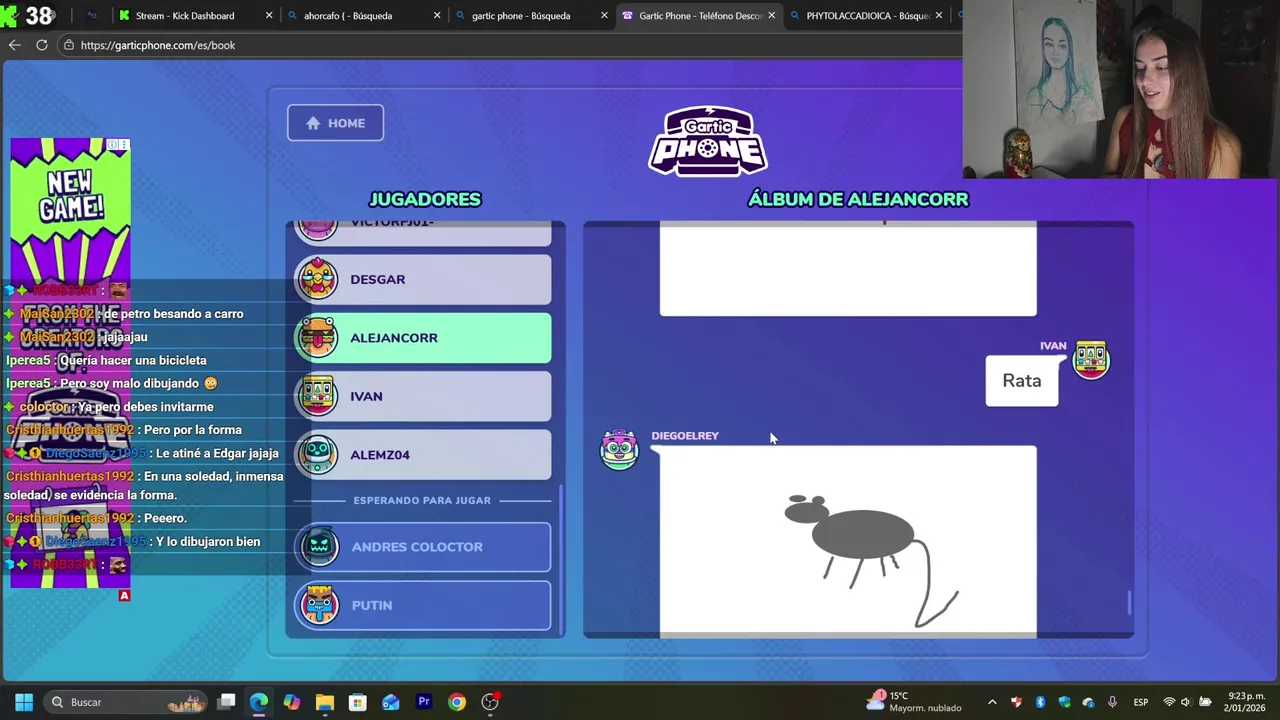Viewport: 1280px width, 720px height.
Task: Click the players list scrollbar
Action: point(559,560)
